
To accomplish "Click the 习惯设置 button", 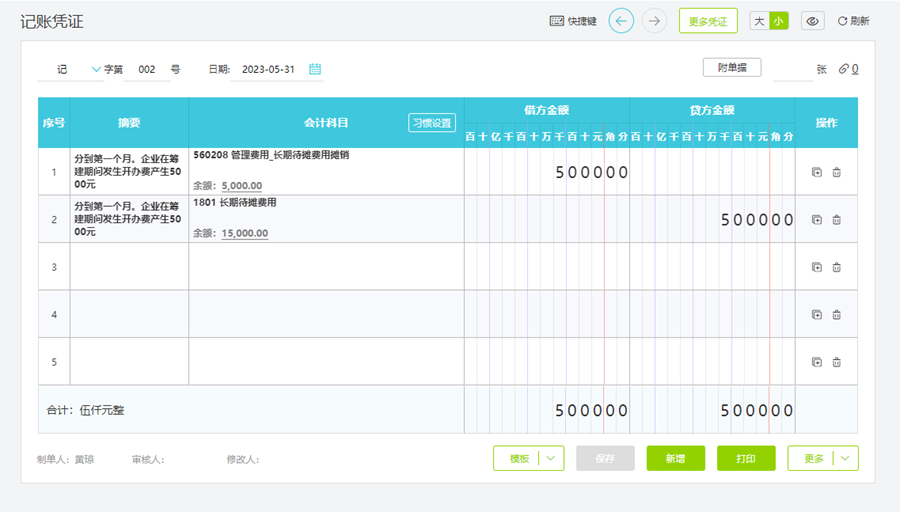I will point(432,123).
